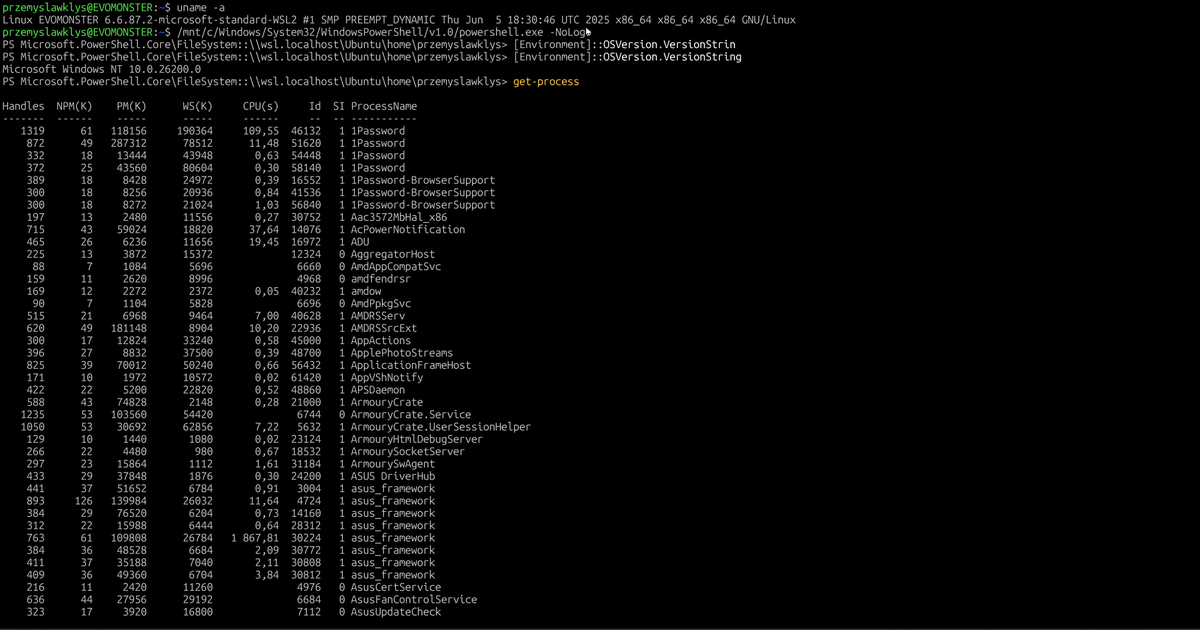This screenshot has width=1200, height=630.
Task: Select process name 'ArmouryCrate.Service'
Action: click(411, 414)
